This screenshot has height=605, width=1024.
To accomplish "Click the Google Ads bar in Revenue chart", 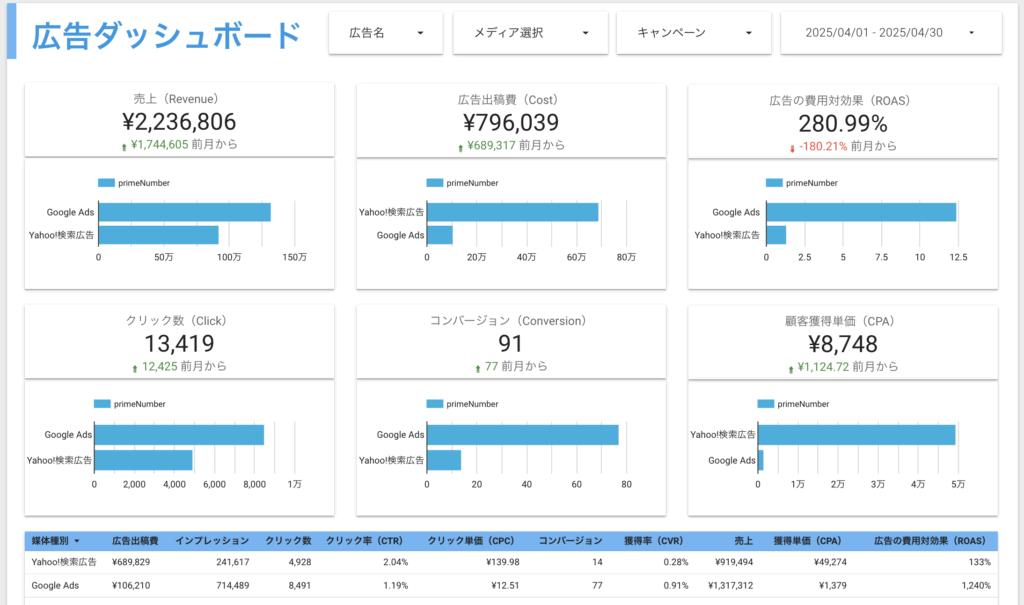I will (x=184, y=212).
